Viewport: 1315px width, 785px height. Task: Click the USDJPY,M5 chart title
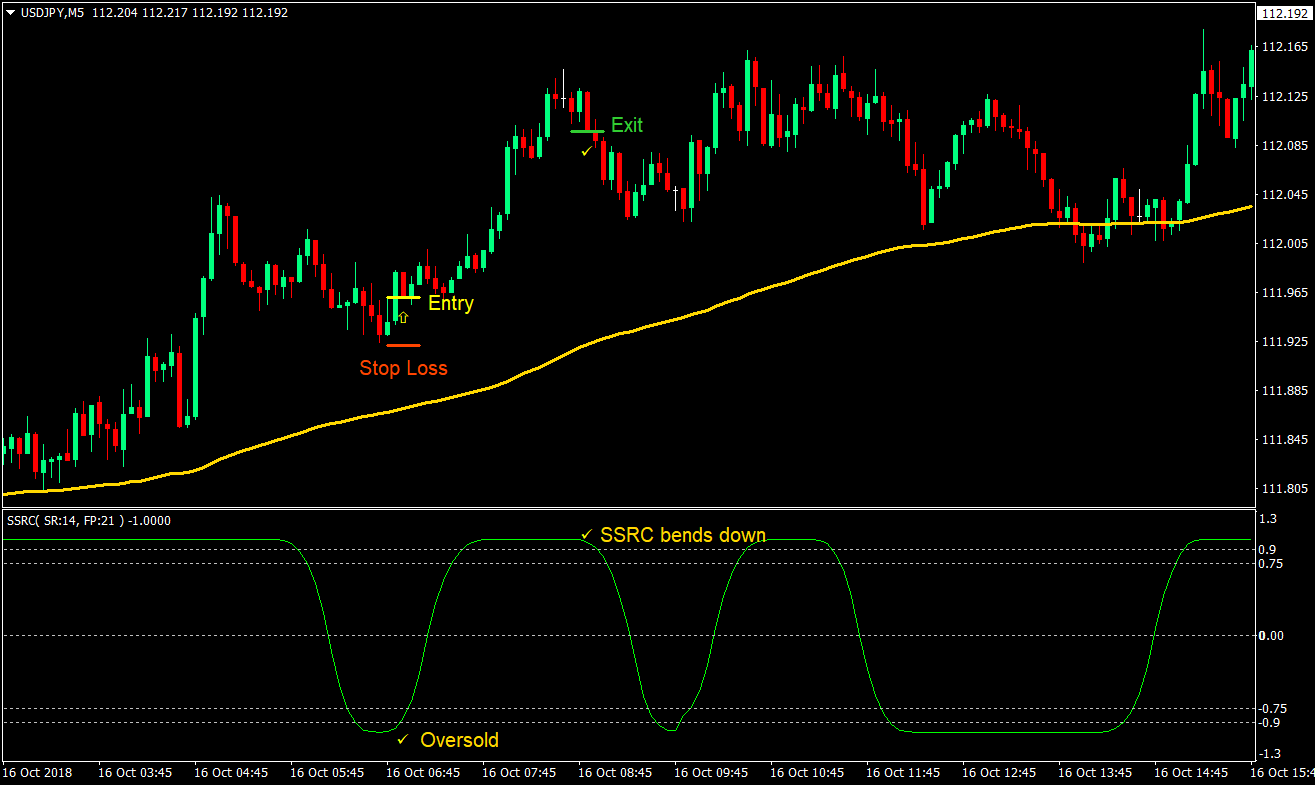[55, 12]
